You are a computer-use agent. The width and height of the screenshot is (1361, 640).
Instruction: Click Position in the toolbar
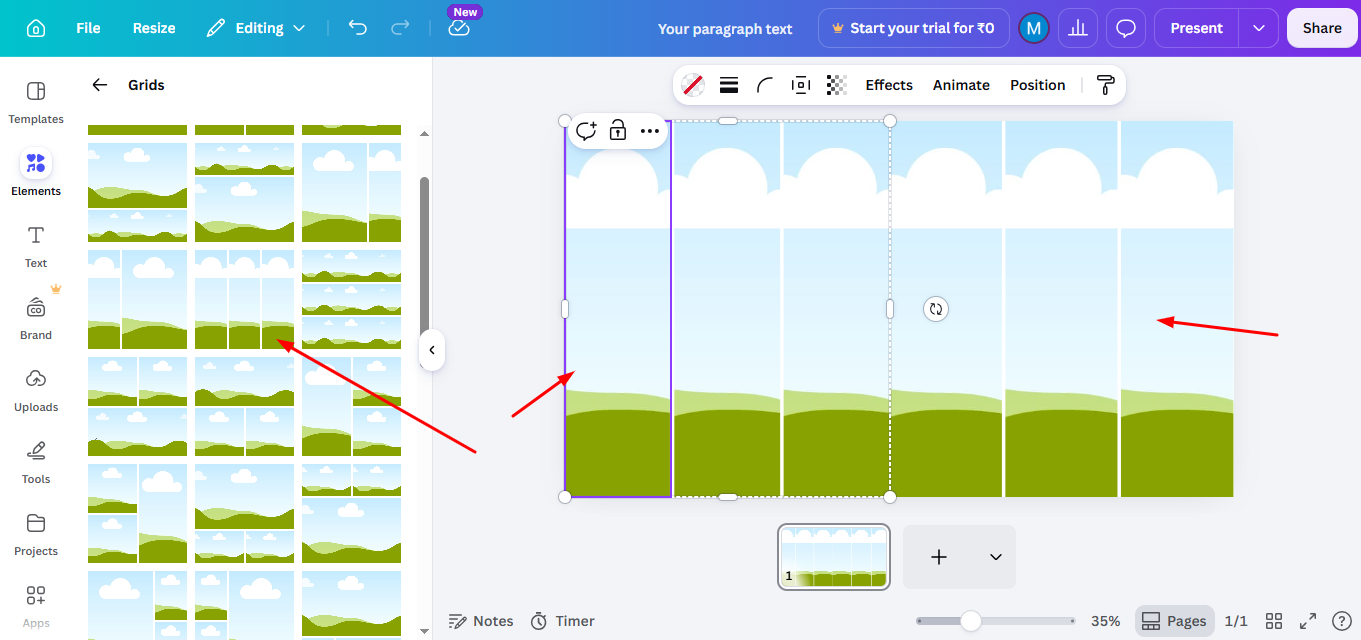tap(1037, 85)
